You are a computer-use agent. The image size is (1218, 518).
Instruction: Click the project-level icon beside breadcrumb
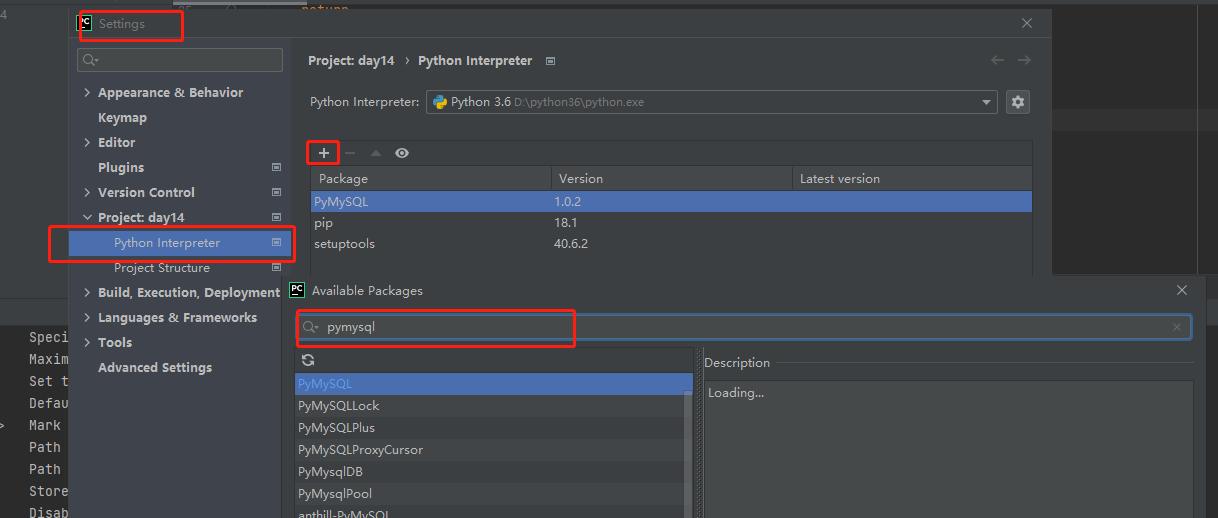pyautogui.click(x=551, y=61)
